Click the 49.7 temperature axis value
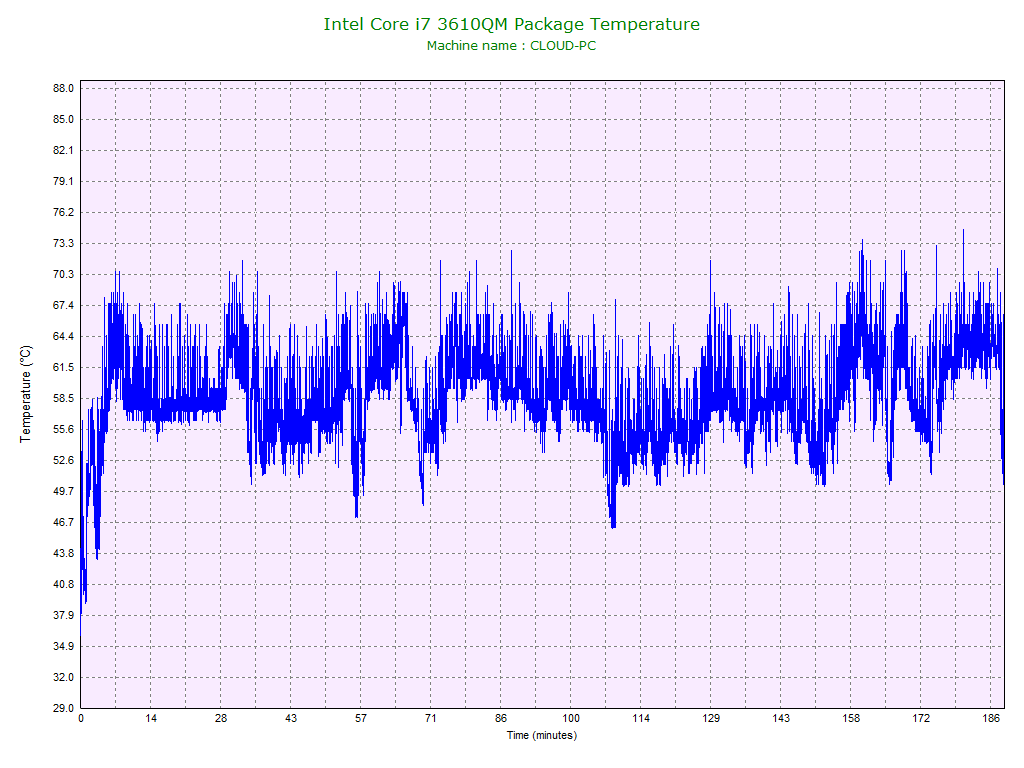The image size is (1024, 768). click(x=63, y=491)
